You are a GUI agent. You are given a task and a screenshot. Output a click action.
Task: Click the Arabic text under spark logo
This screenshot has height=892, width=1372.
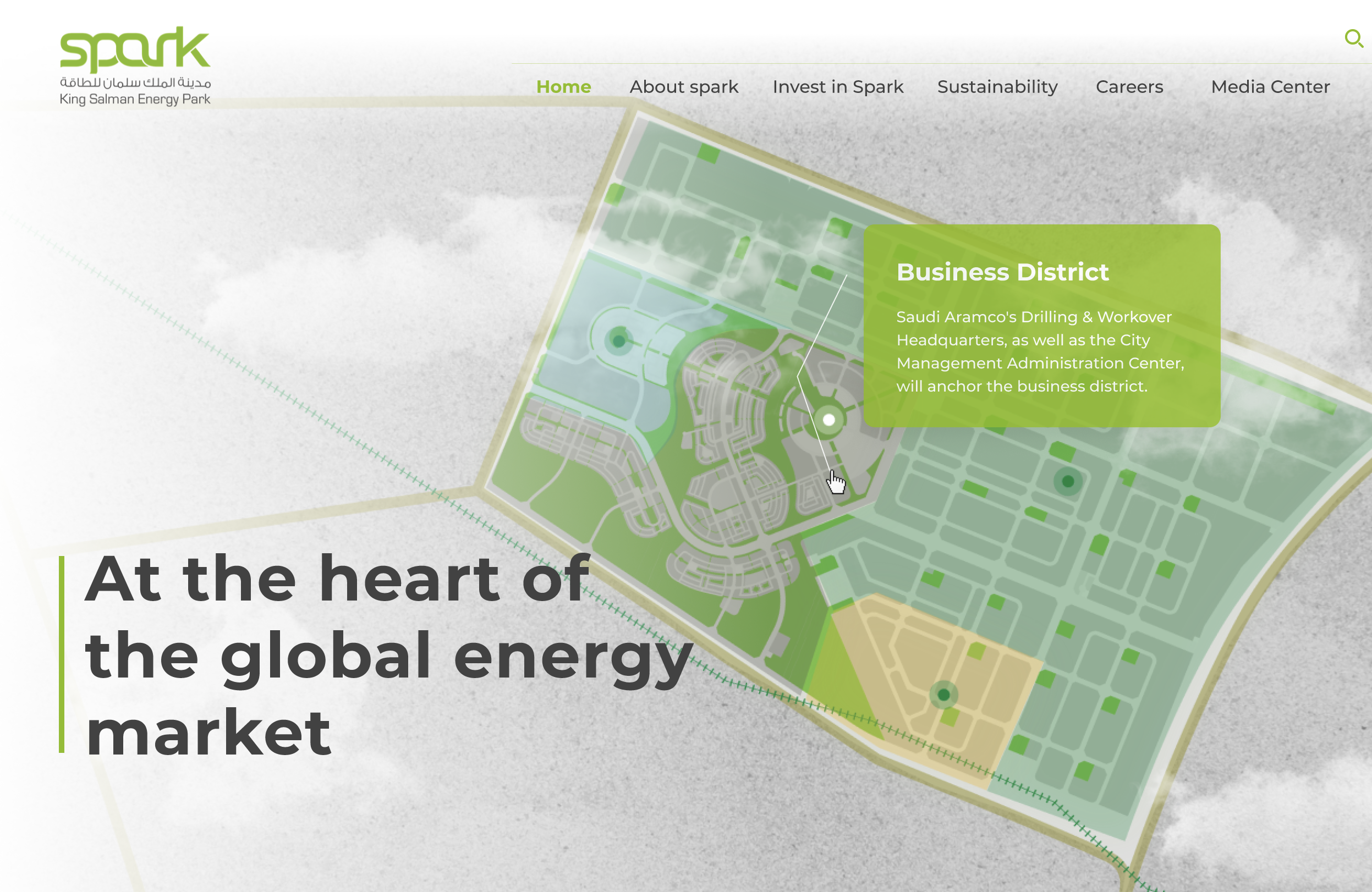coord(135,82)
